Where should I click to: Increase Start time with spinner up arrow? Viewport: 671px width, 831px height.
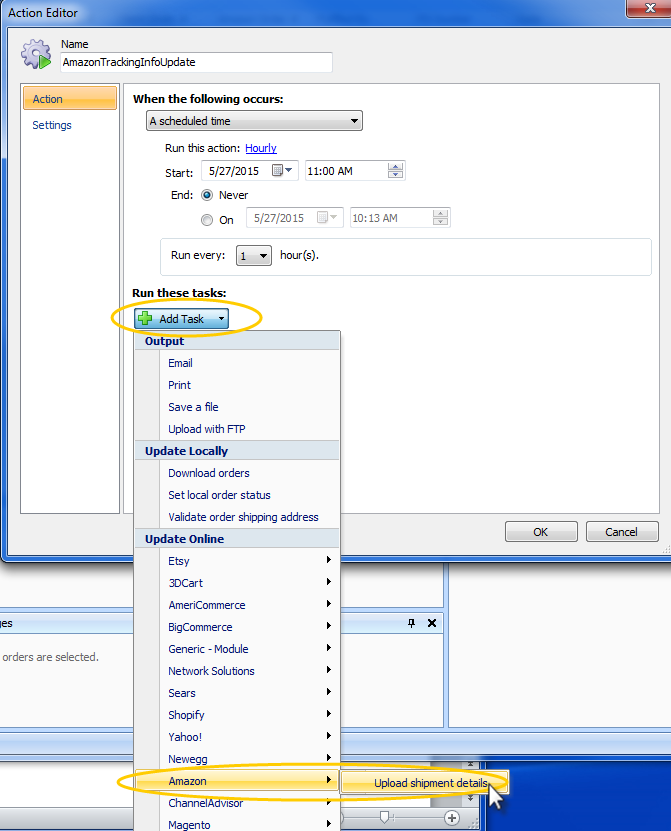(x=395, y=166)
